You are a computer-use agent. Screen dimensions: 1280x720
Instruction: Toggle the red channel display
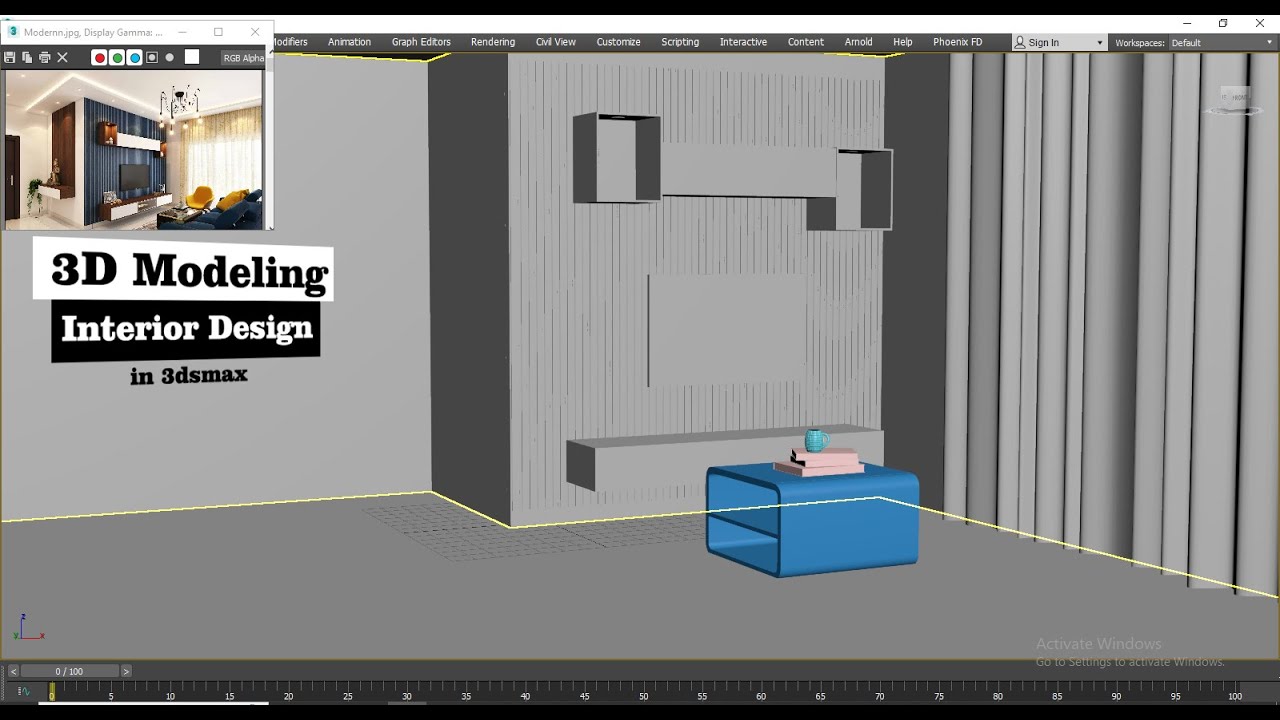pyautogui.click(x=99, y=58)
